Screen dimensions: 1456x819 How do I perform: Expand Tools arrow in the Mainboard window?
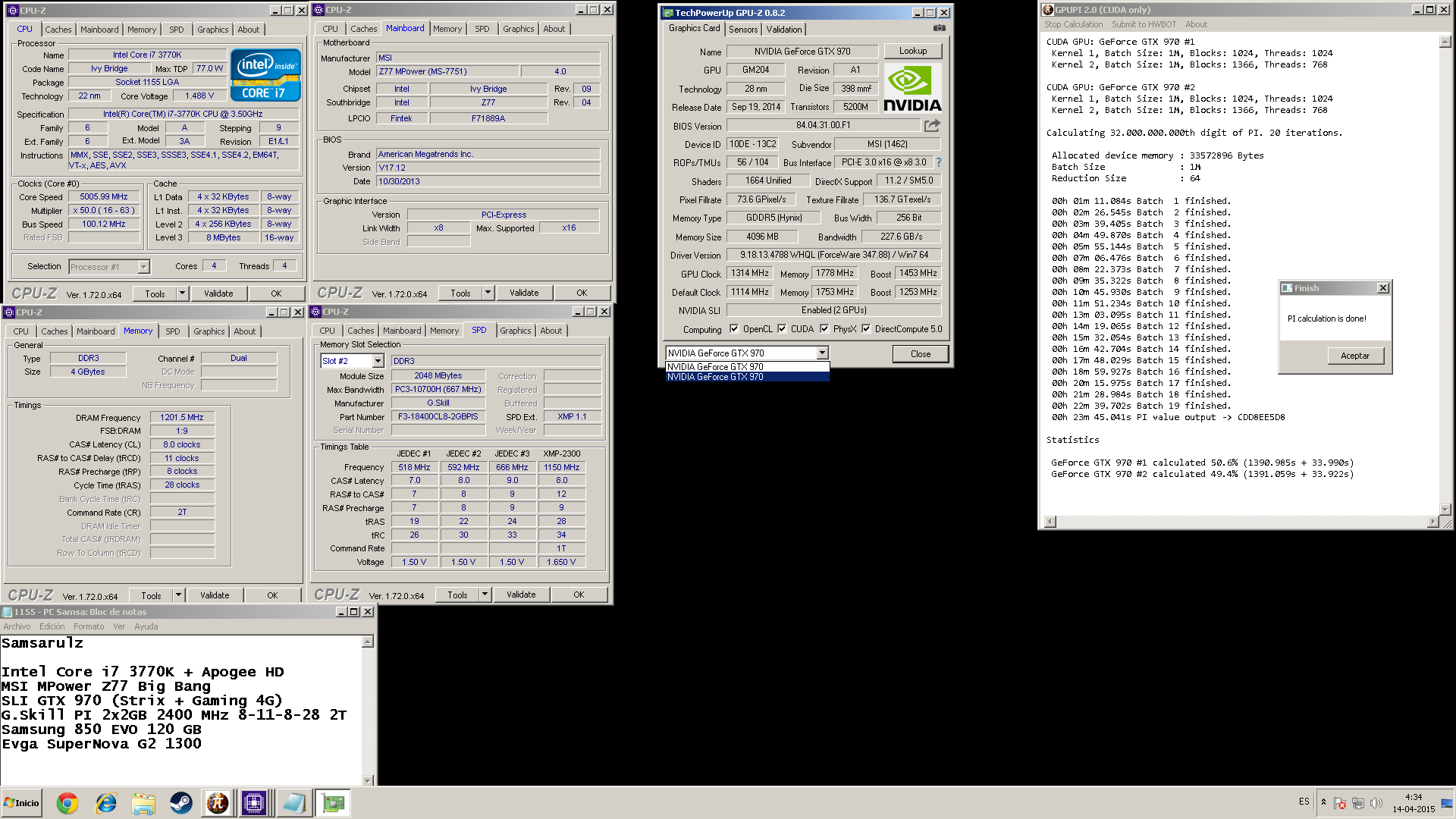click(x=488, y=293)
